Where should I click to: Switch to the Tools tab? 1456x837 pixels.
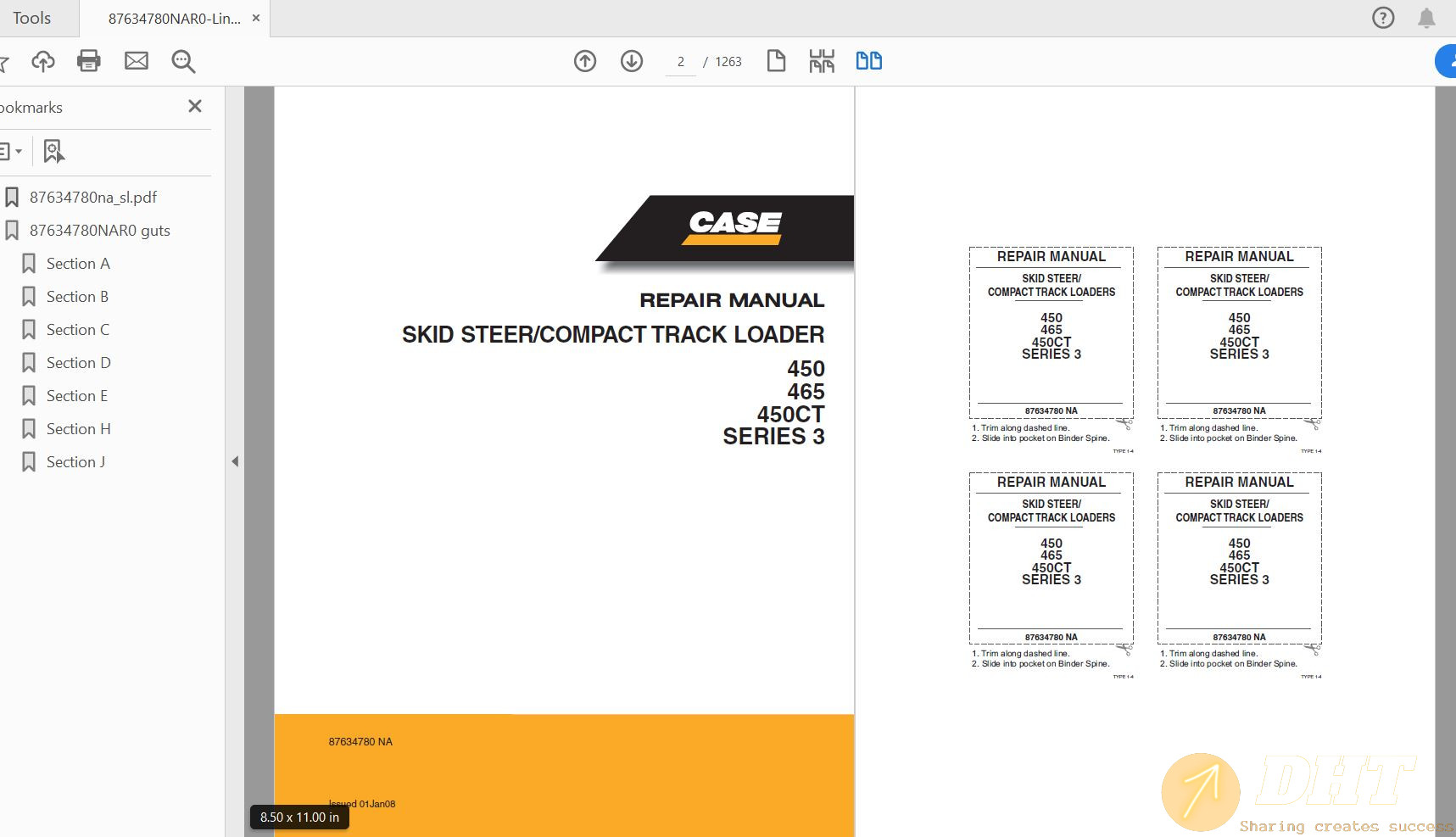click(x=32, y=17)
